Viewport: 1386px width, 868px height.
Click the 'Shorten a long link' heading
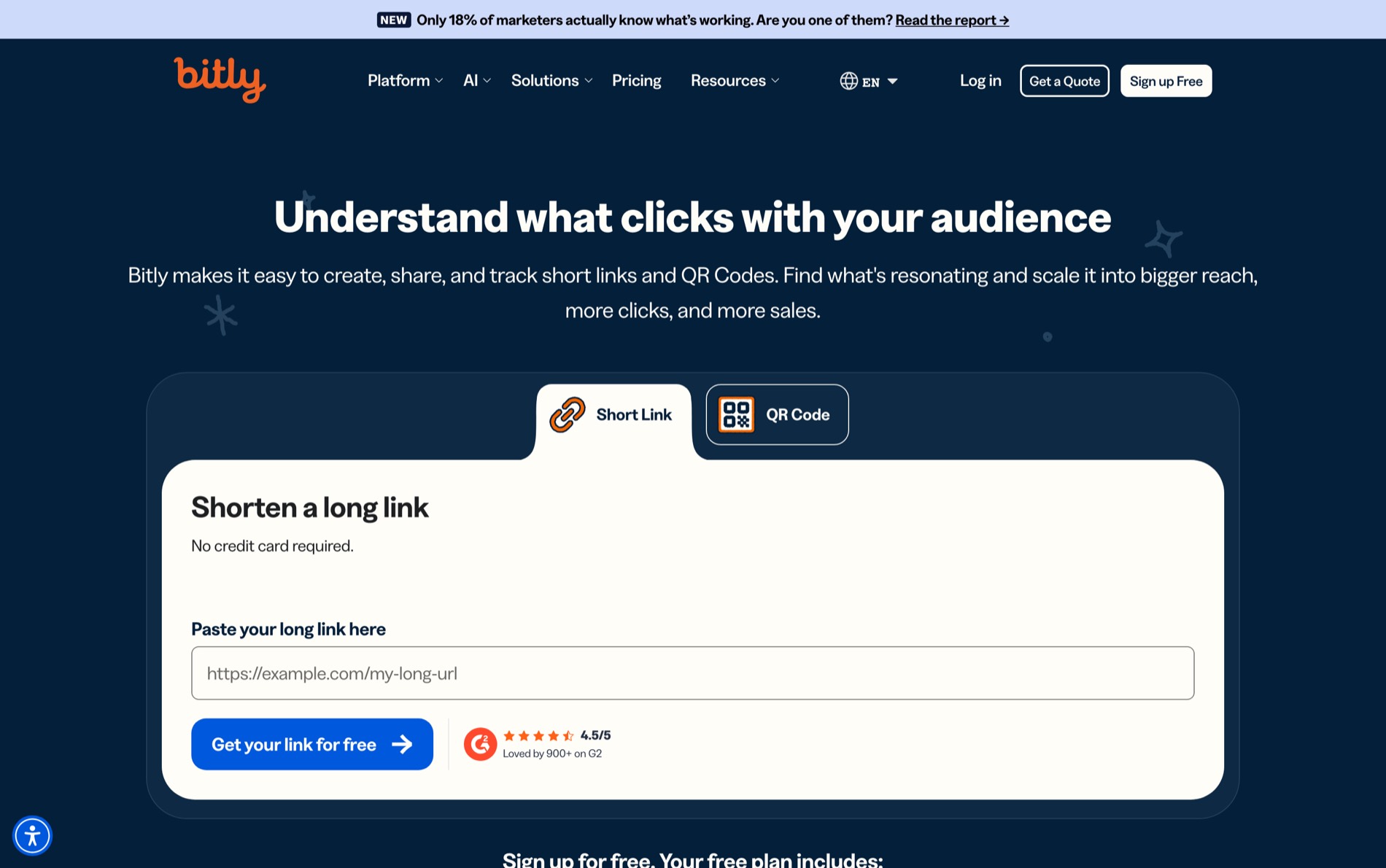coord(310,507)
